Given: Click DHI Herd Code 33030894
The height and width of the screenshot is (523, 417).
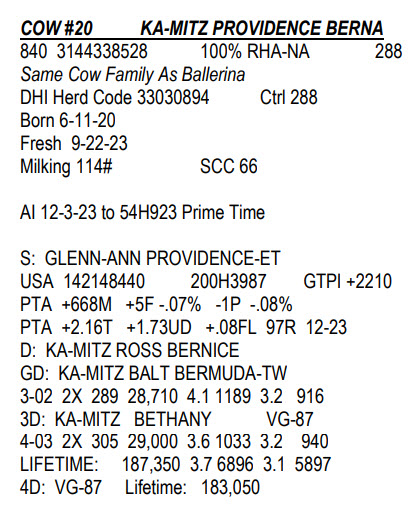Looking at the screenshot, I should click(x=115, y=97).
